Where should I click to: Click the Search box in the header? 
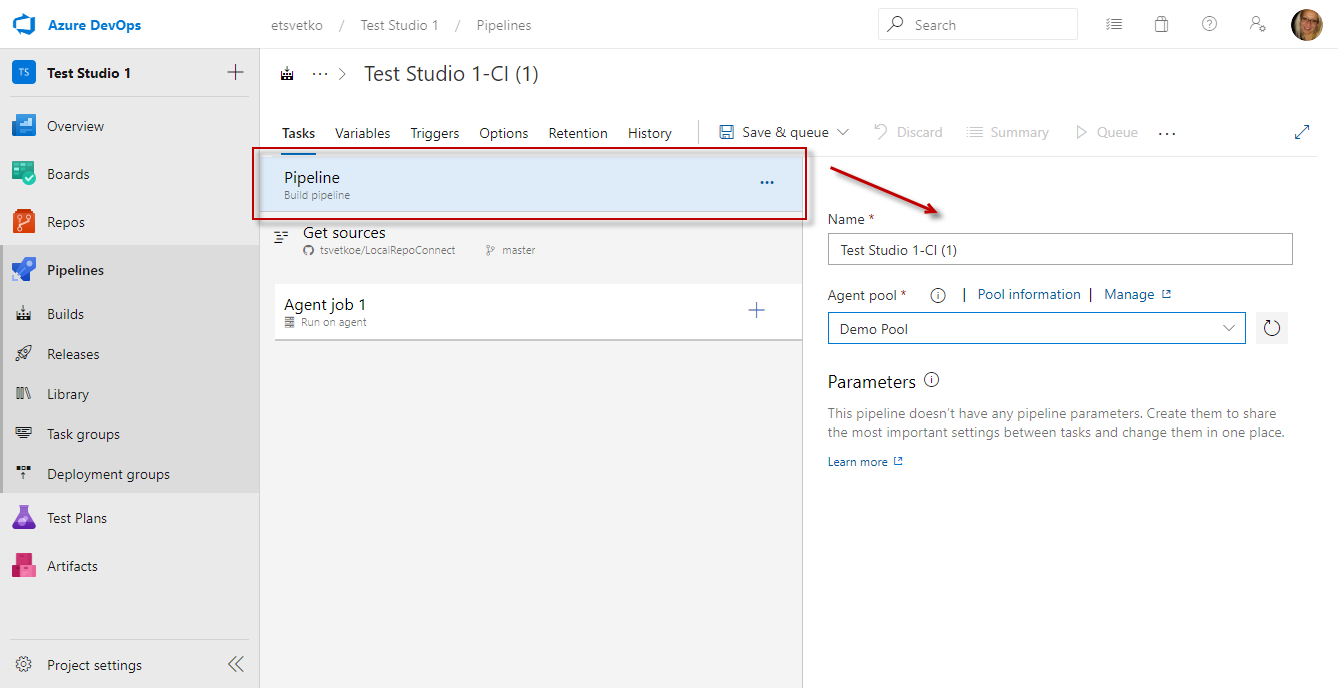[x=978, y=24]
